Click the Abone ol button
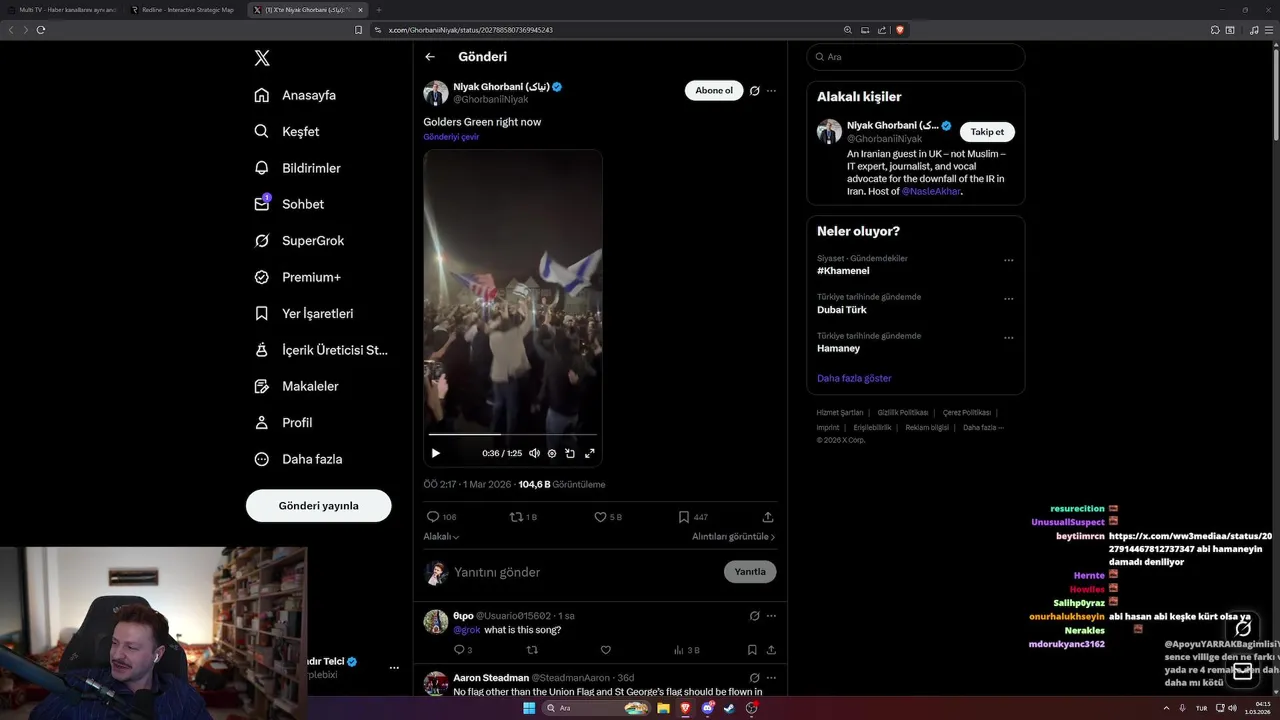Screen dimensions: 1280x720 (714, 90)
